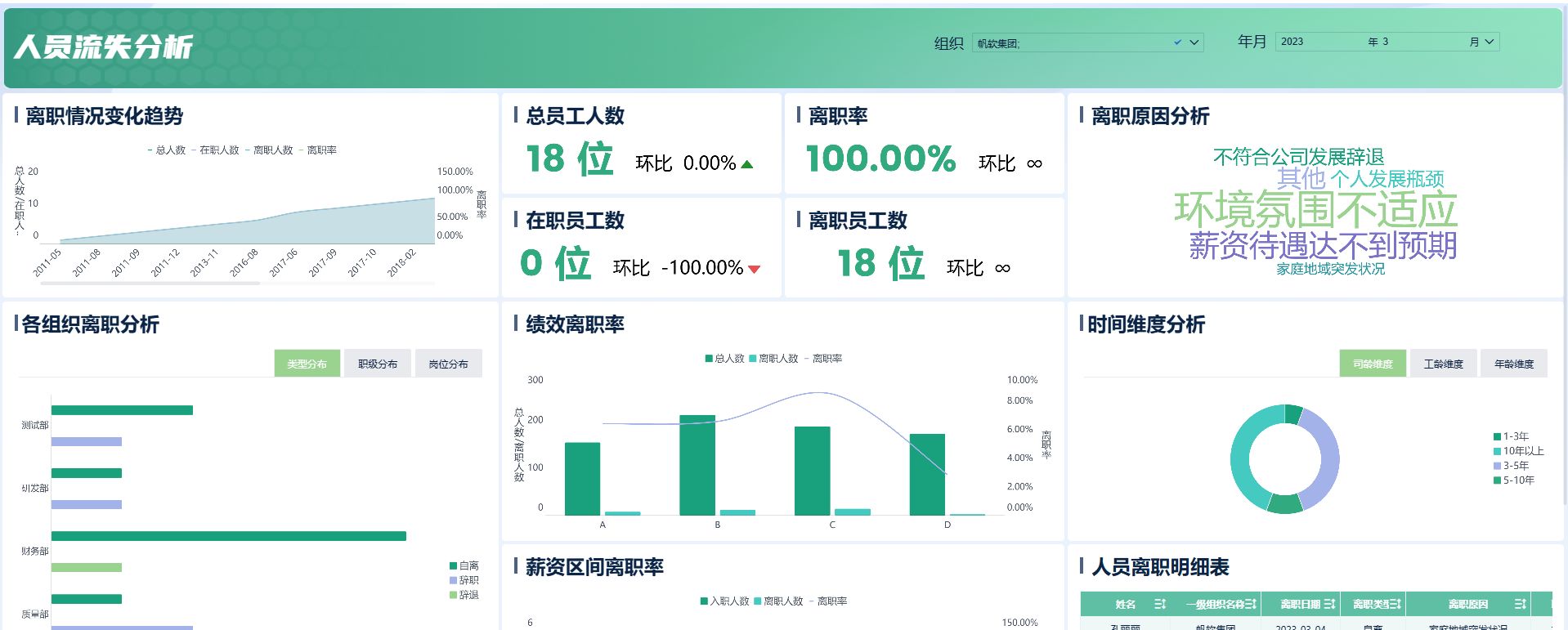Click the tall green bar for grade C
Viewport: 1568px width, 630px height.
(812, 471)
